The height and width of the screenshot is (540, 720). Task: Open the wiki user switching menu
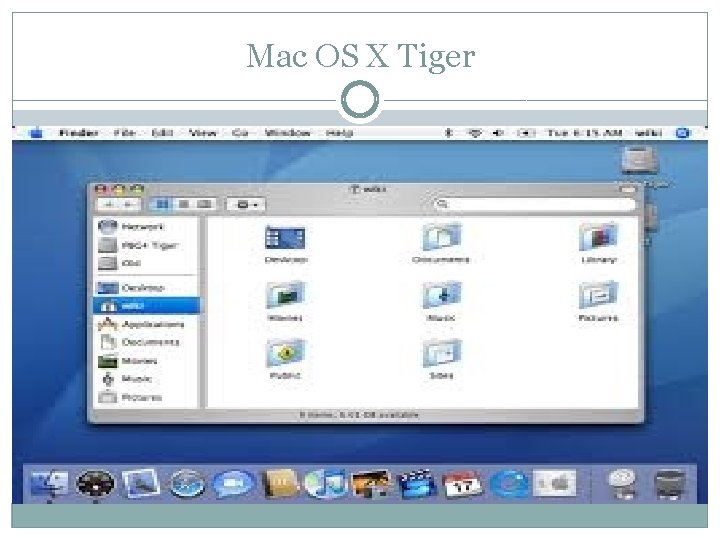click(648, 133)
